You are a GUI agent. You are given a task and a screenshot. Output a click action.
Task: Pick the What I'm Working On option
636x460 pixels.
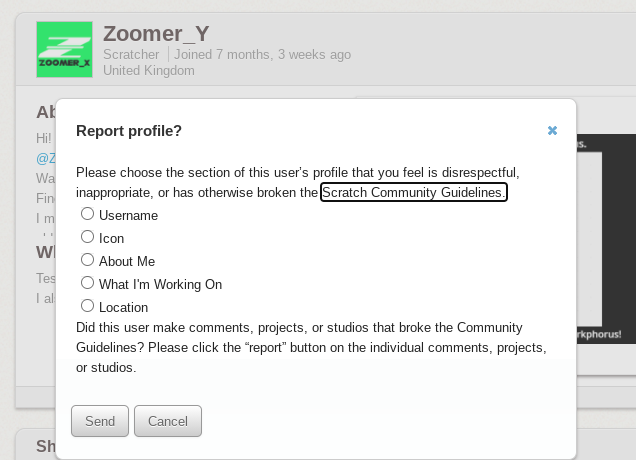pyautogui.click(x=87, y=283)
